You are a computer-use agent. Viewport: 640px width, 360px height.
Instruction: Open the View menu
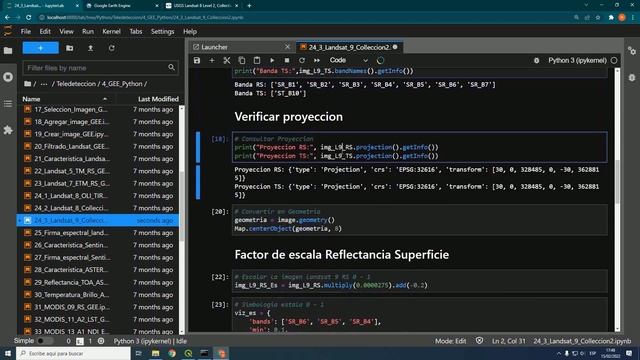pyautogui.click(x=66, y=31)
